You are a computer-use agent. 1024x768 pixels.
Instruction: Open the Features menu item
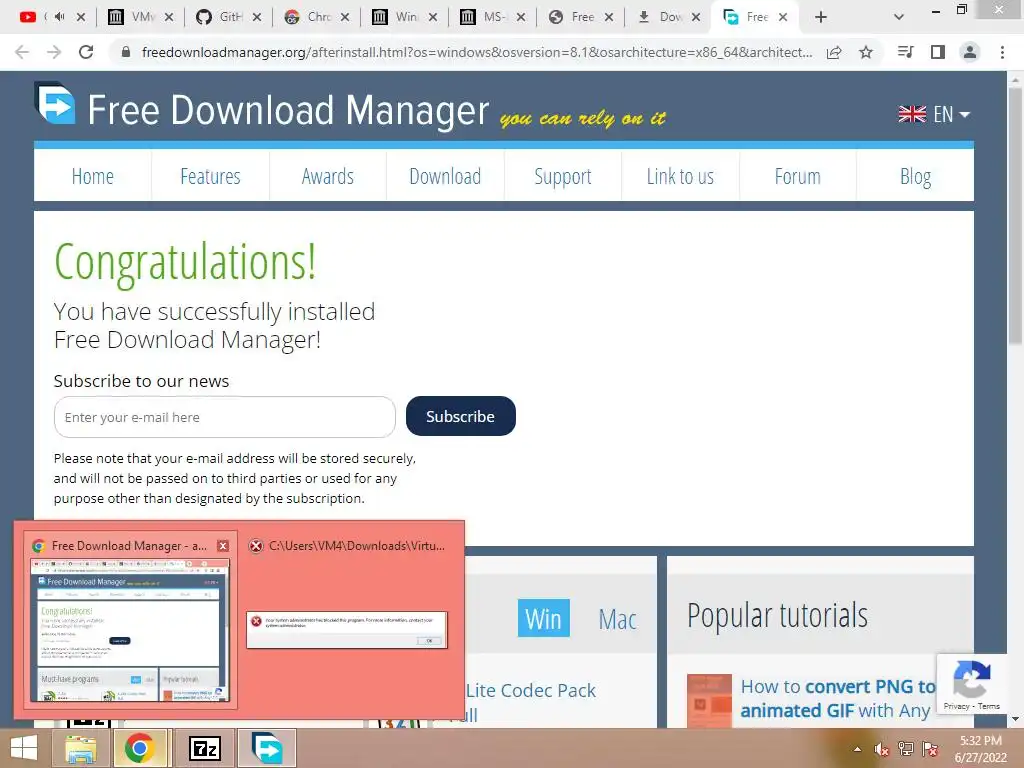tap(210, 176)
